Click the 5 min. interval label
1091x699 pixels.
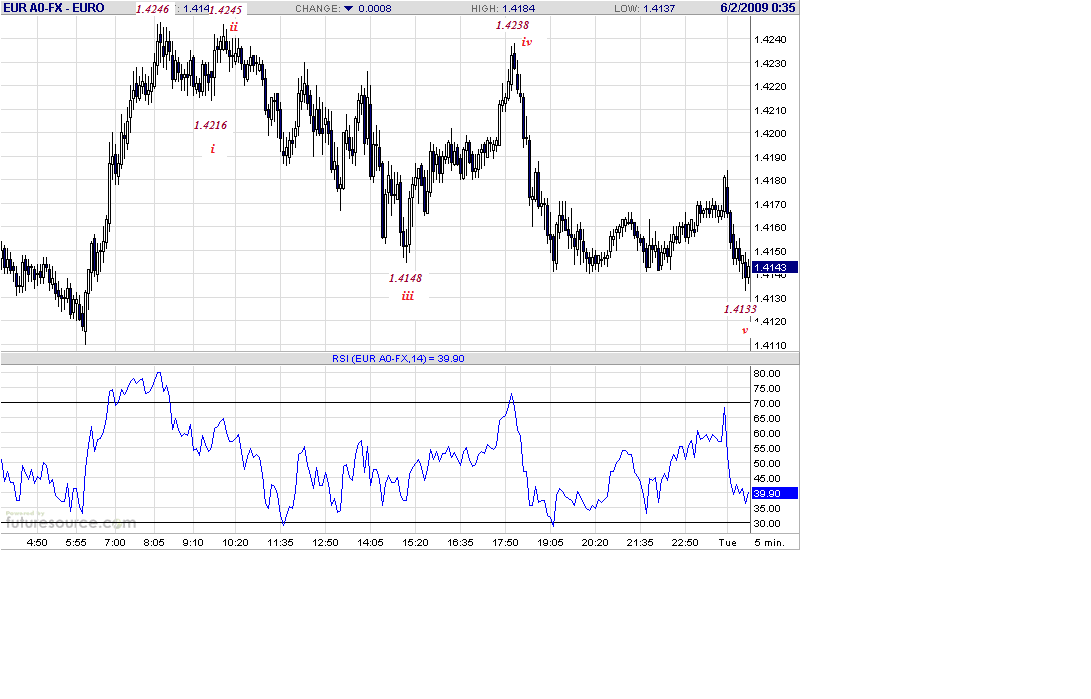pos(769,543)
